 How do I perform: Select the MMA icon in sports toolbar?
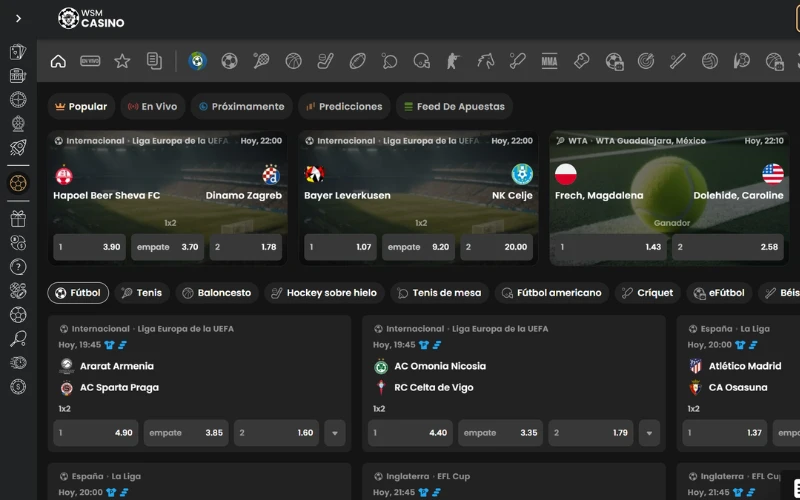[549, 61]
